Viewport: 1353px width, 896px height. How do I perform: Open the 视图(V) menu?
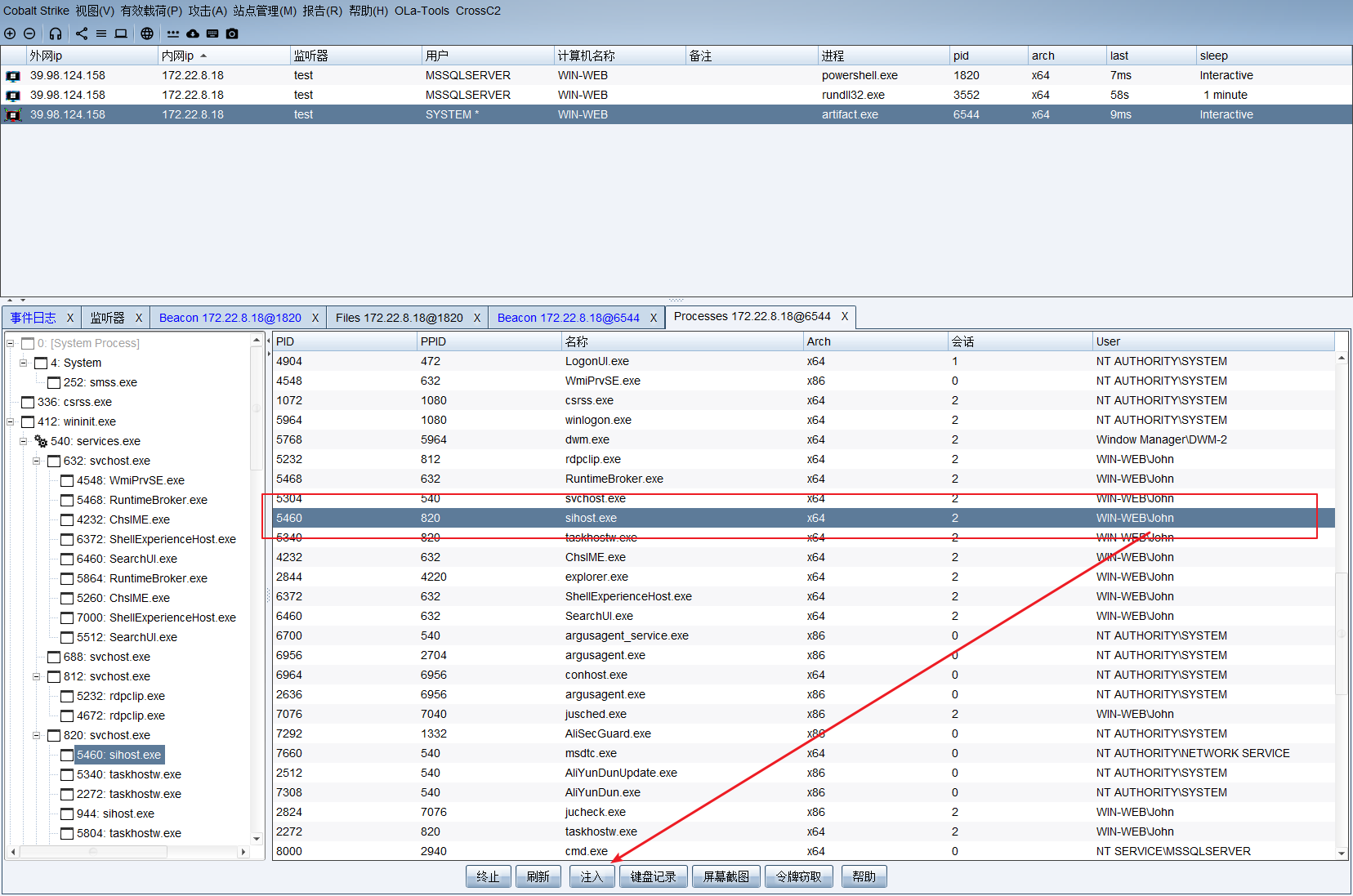[x=95, y=11]
